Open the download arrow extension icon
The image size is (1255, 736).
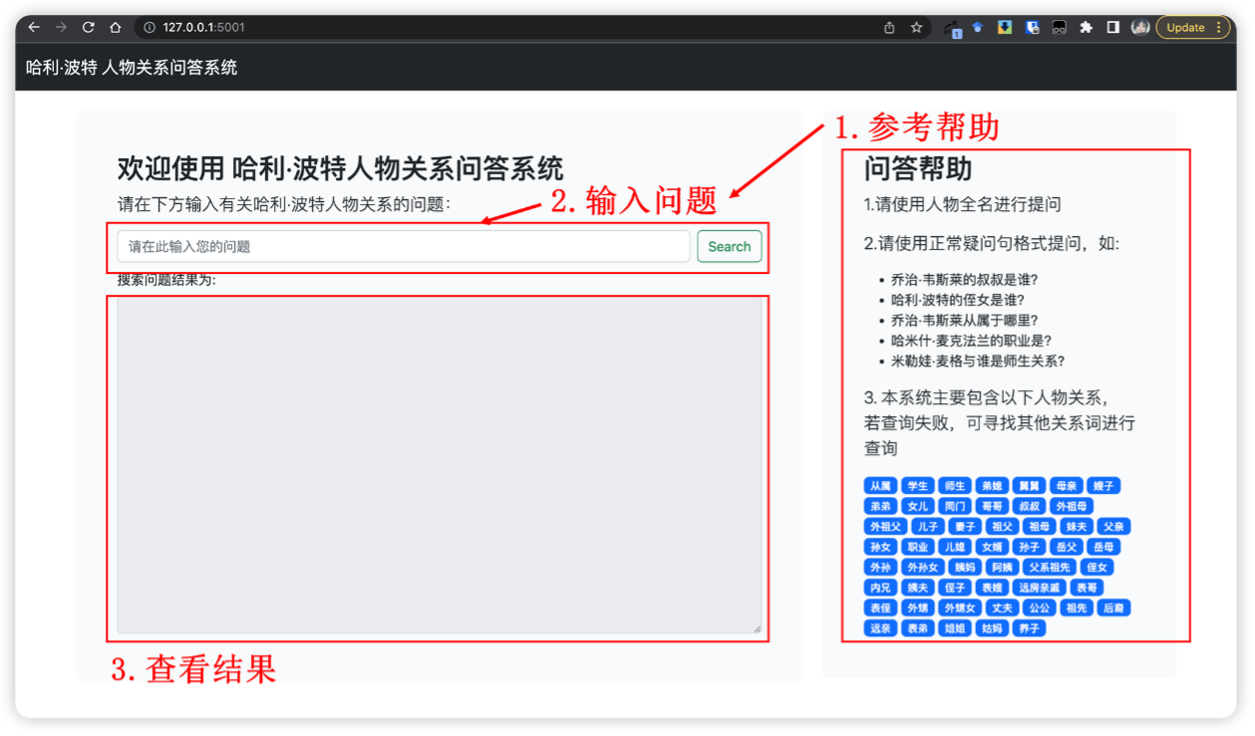tap(1005, 27)
